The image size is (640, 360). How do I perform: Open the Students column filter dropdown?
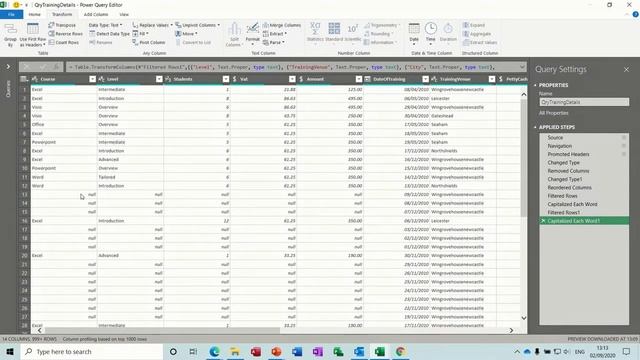(226, 79)
